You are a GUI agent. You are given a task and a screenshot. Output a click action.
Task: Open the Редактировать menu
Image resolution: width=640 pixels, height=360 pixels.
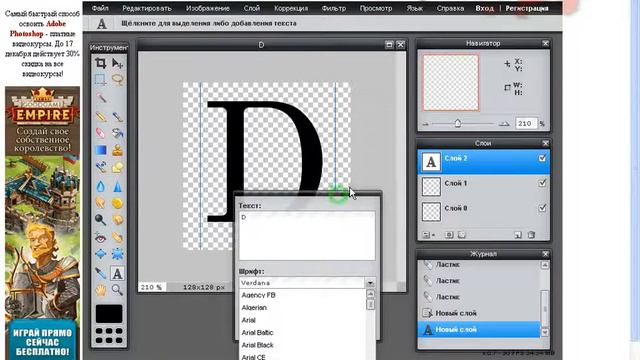[x=147, y=8]
